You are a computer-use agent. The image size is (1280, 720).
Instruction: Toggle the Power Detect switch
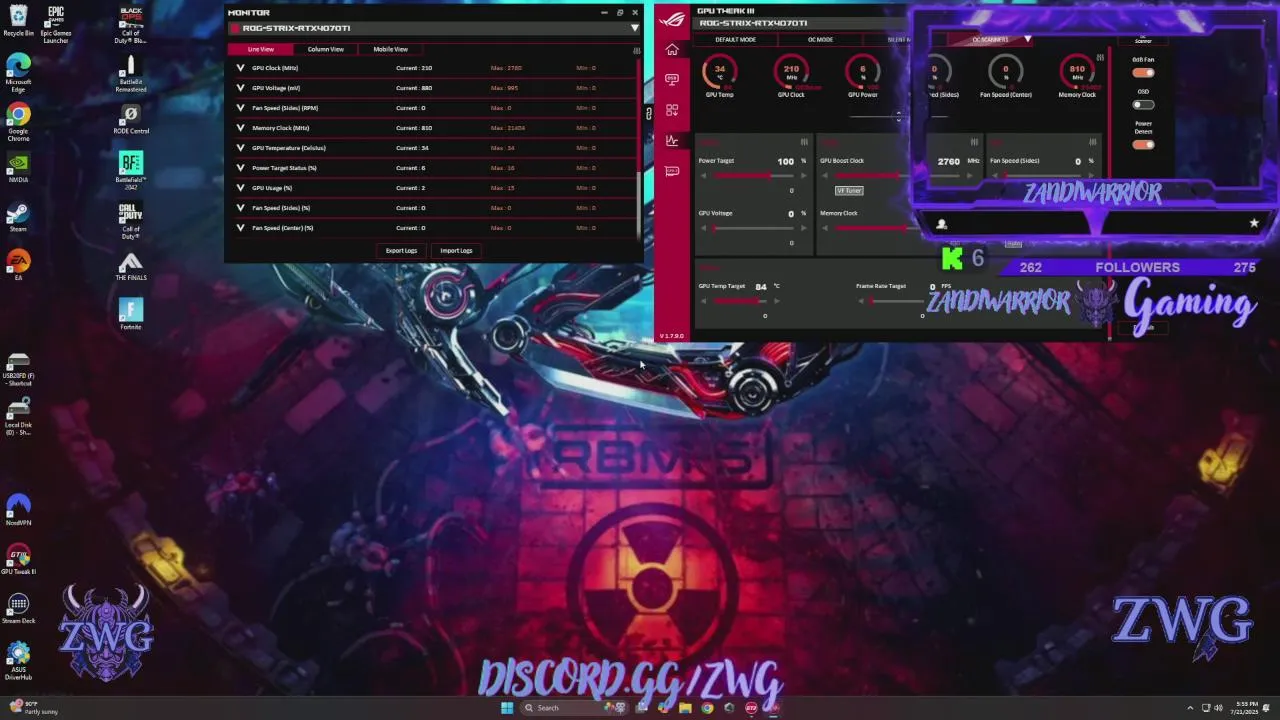[x=1143, y=144]
